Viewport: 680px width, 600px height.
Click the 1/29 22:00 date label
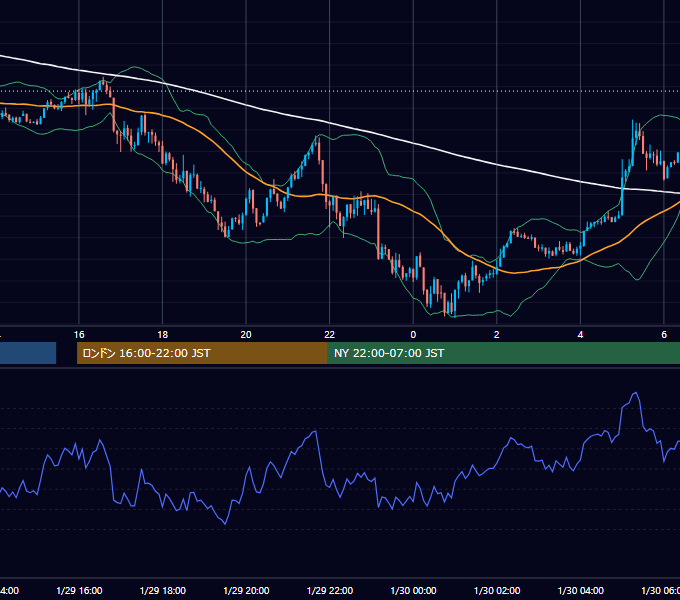330,591
